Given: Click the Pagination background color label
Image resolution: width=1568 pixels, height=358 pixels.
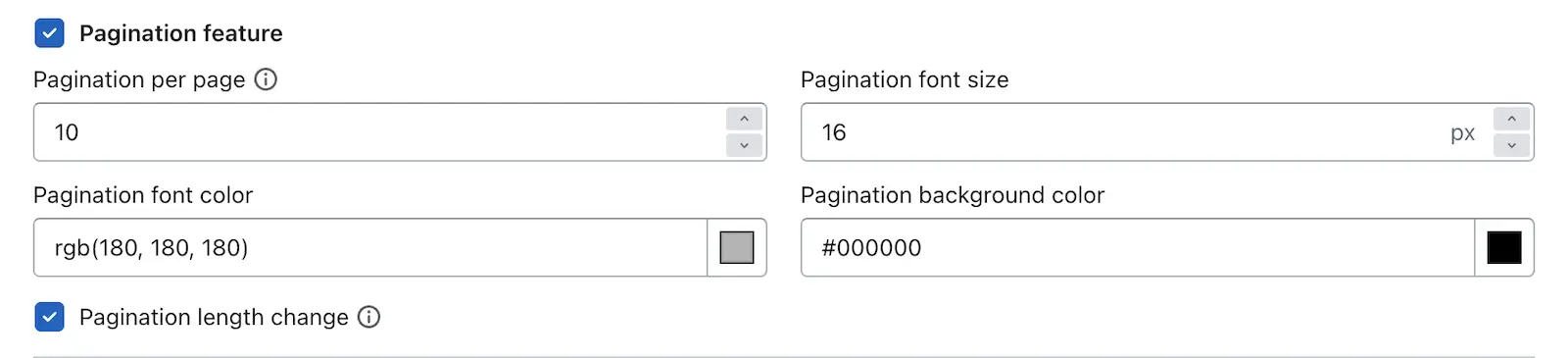Looking at the screenshot, I should (953, 195).
